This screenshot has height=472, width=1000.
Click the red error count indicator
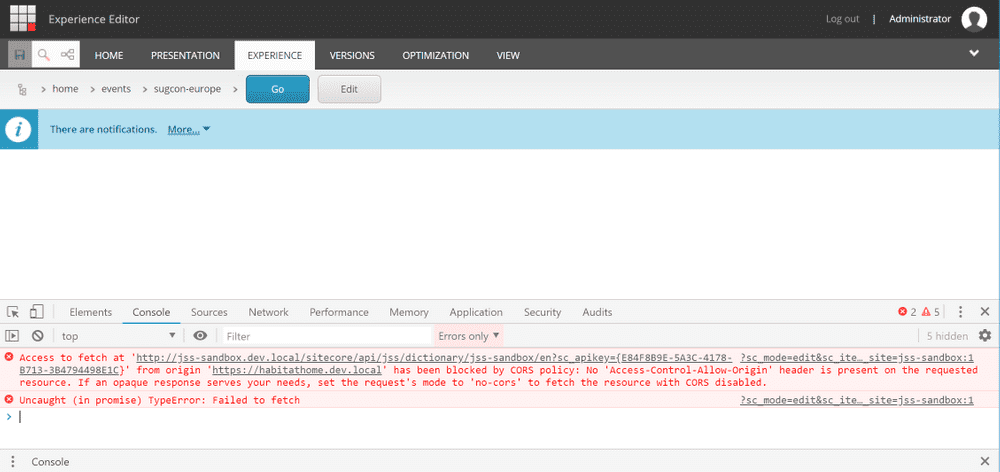(x=907, y=312)
